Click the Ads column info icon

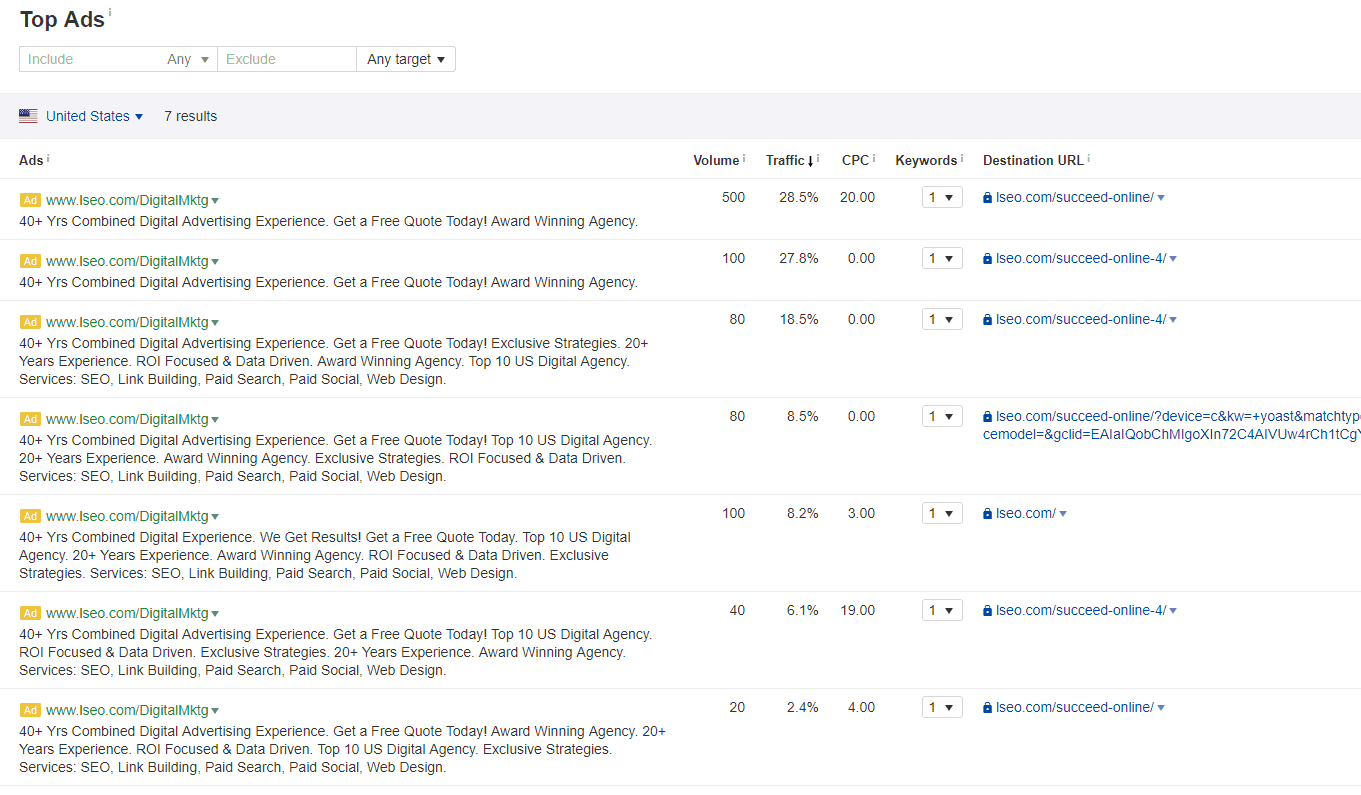coord(46,156)
